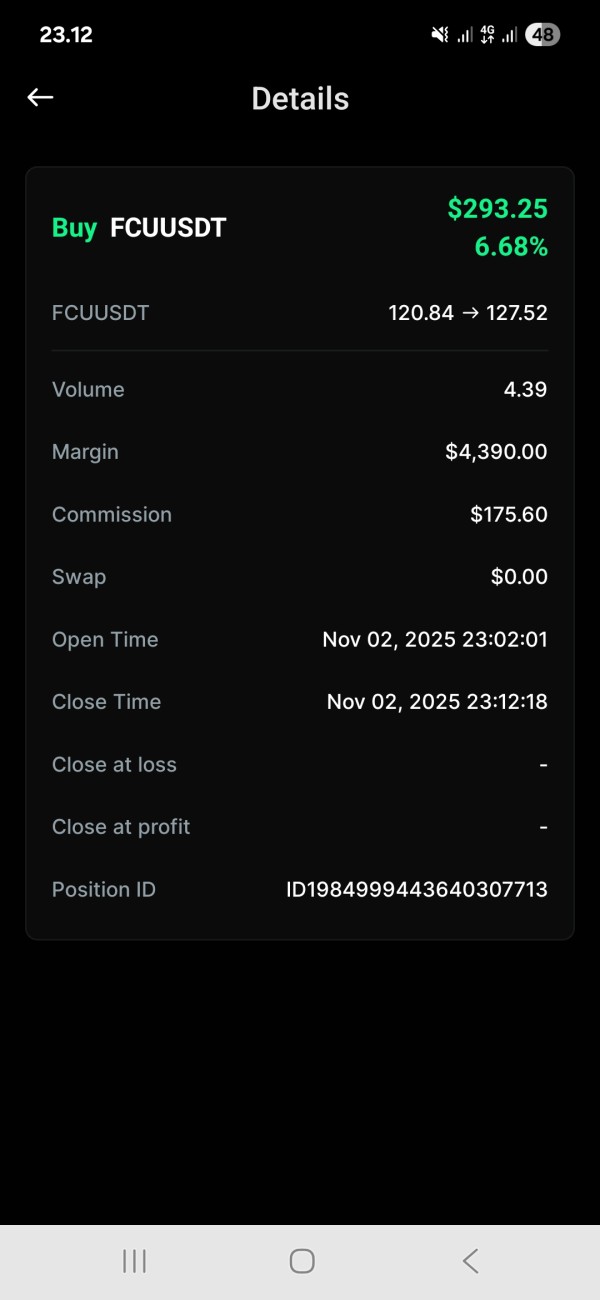Tap the Position ID number

click(416, 890)
